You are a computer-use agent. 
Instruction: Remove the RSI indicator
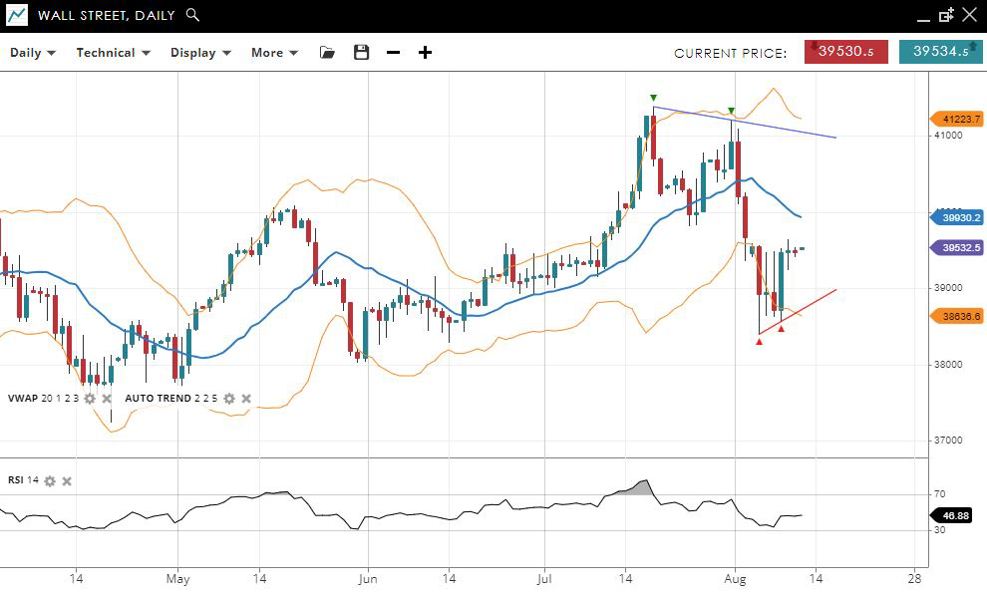(x=67, y=481)
